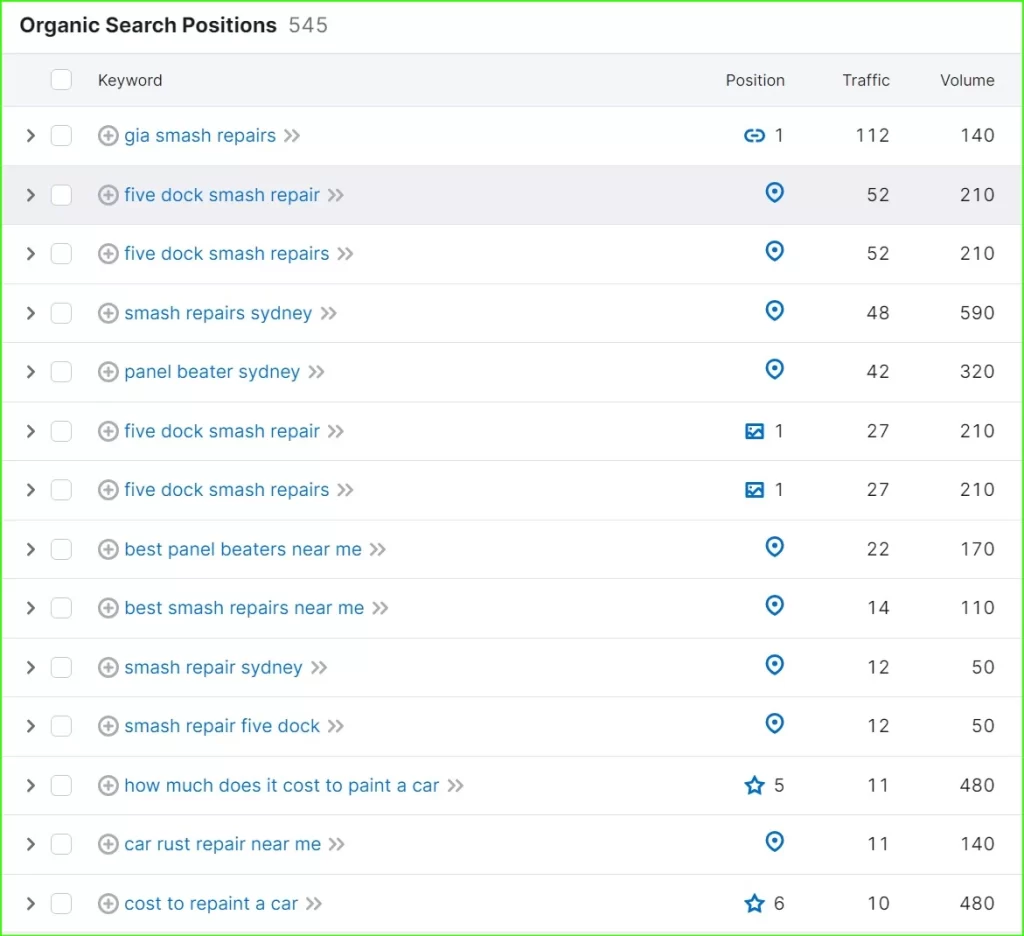Expand the "gia smash repairs" row

click(x=30, y=136)
